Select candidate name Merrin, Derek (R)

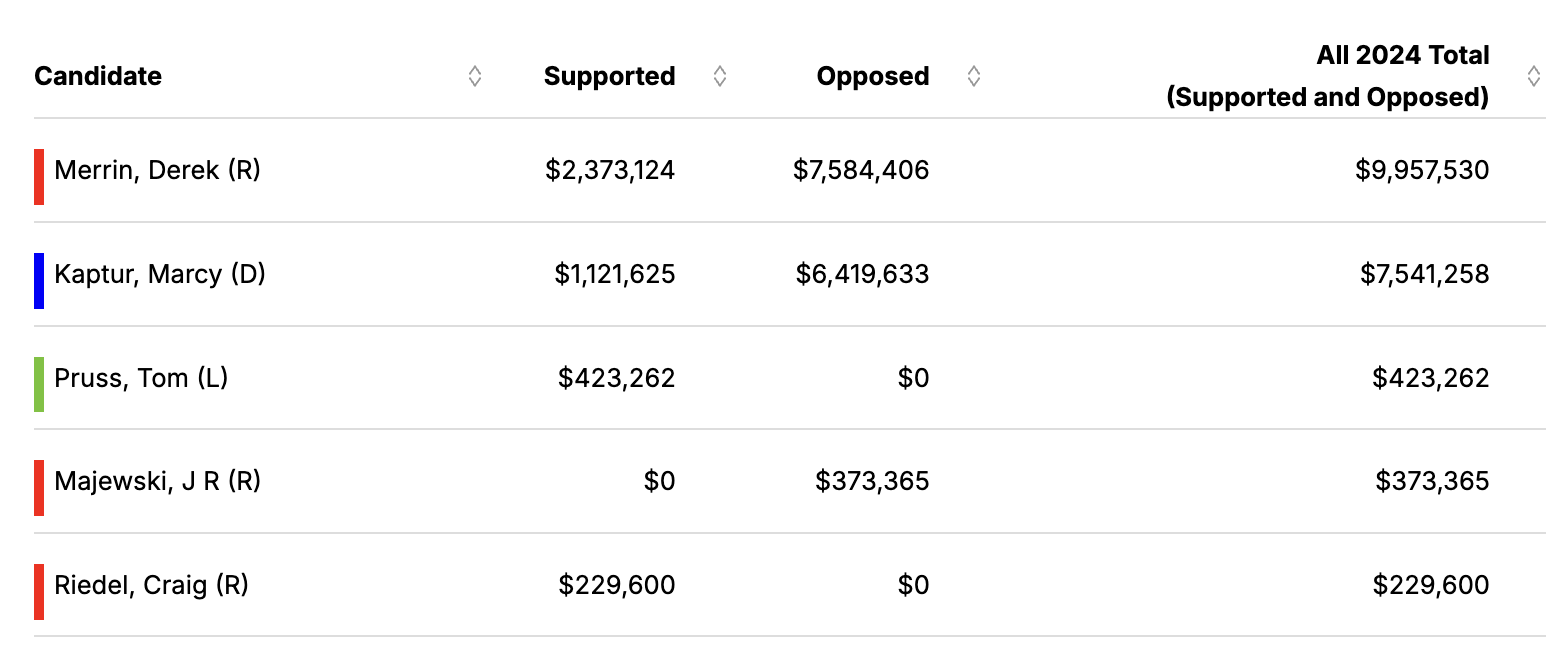click(157, 170)
